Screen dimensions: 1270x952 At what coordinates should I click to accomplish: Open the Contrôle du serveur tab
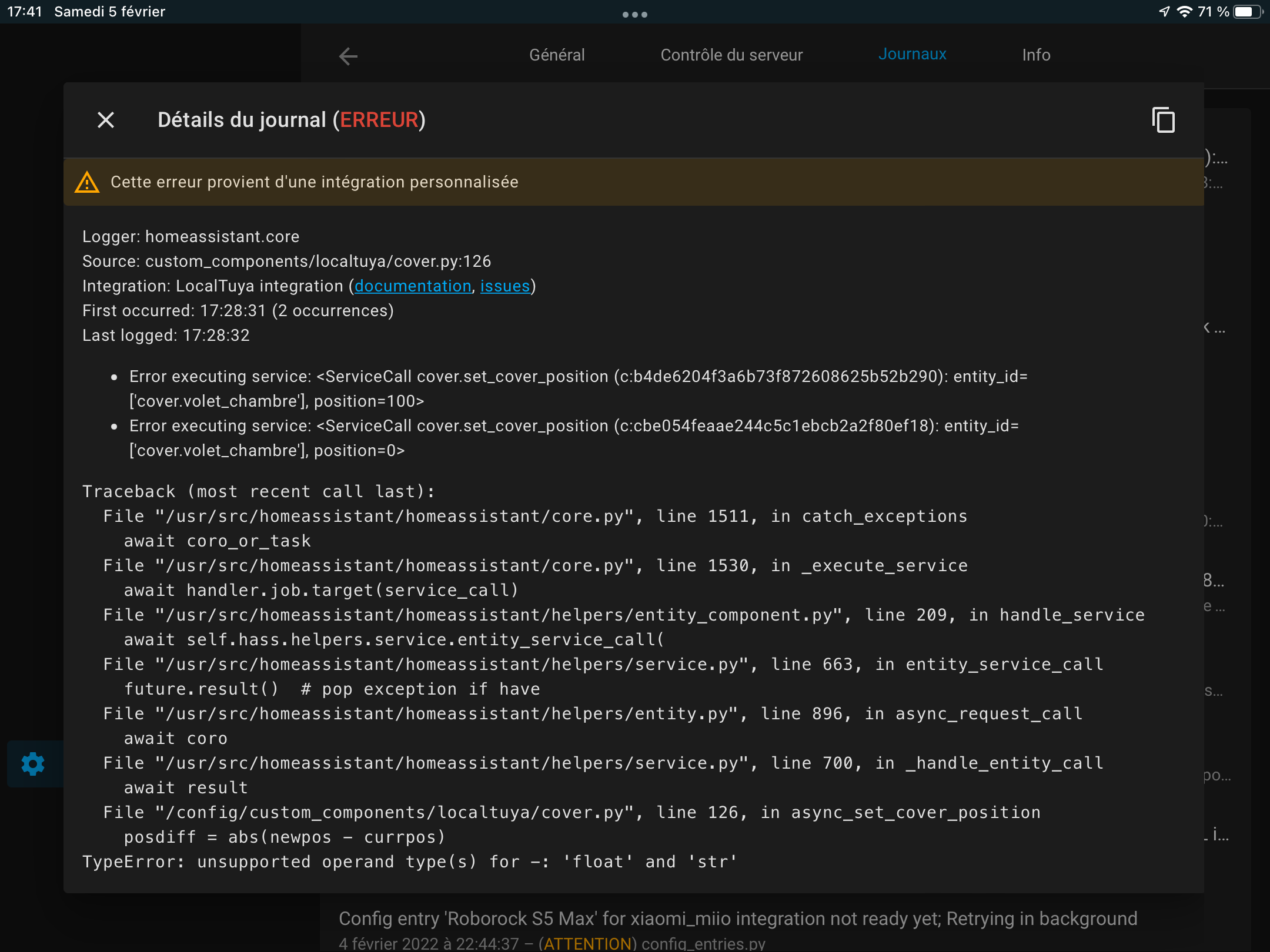tap(731, 55)
